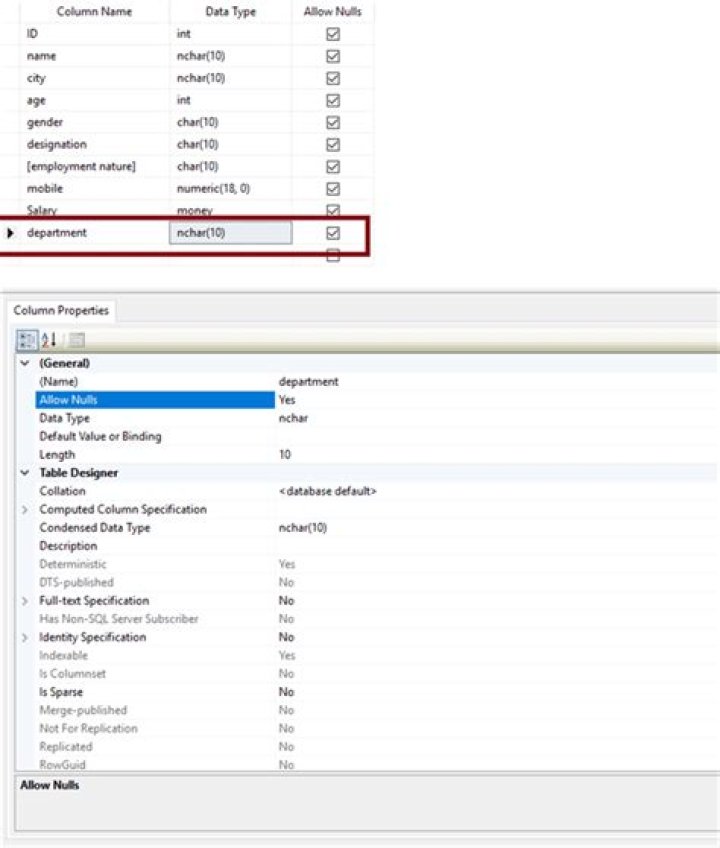Image resolution: width=720 pixels, height=848 pixels.
Task: Collapse the (General) property group
Action: tap(25, 363)
